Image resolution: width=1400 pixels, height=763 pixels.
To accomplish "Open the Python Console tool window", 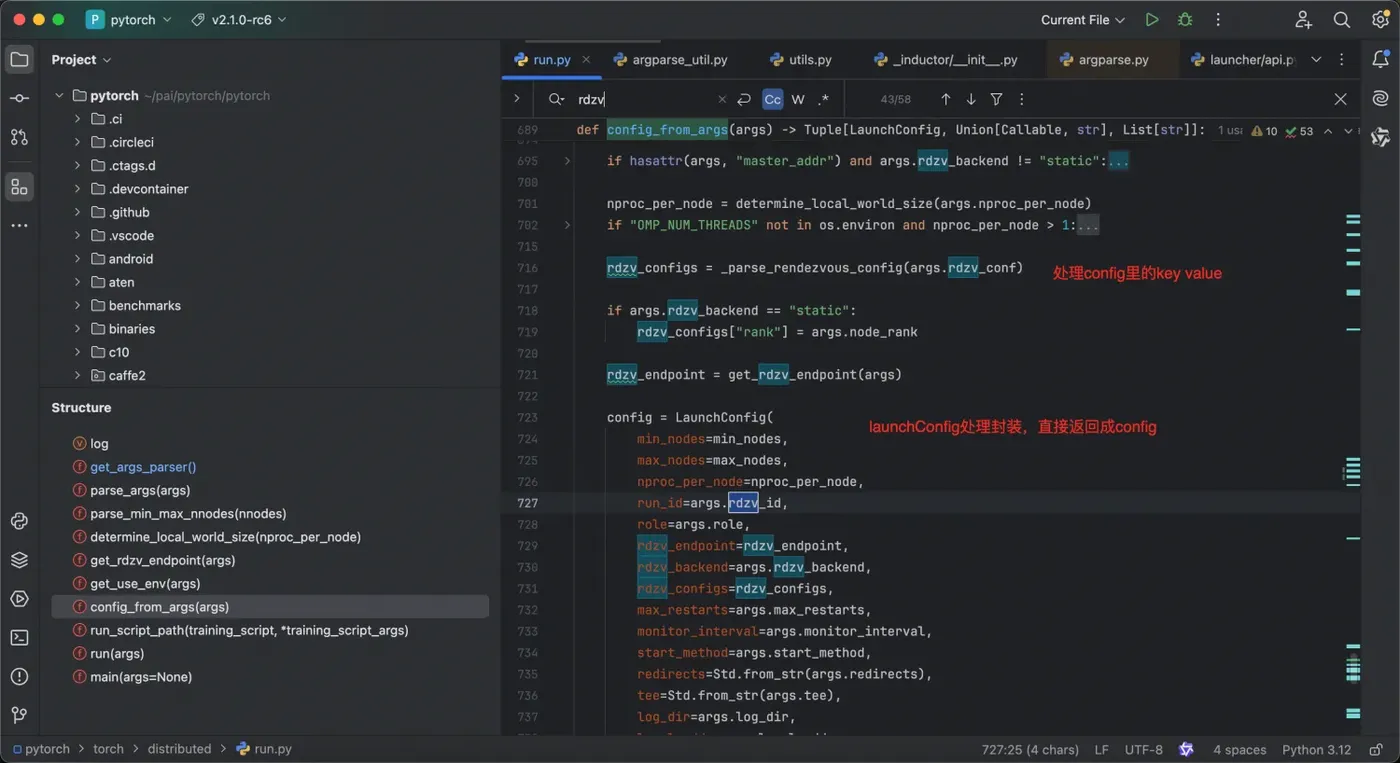I will [19, 521].
